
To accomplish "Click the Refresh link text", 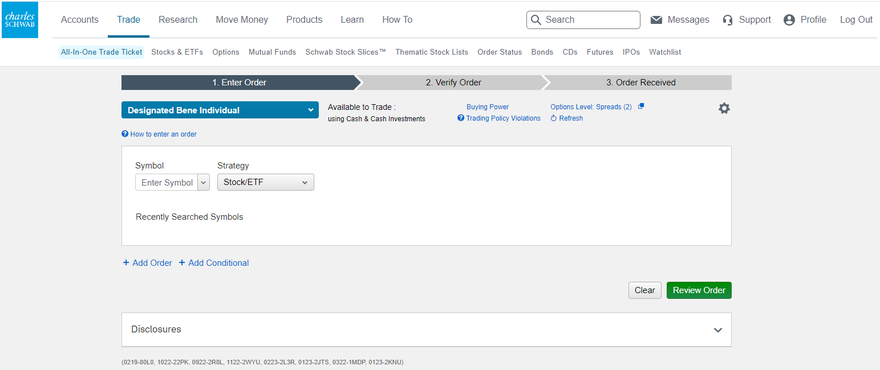I will [571, 118].
